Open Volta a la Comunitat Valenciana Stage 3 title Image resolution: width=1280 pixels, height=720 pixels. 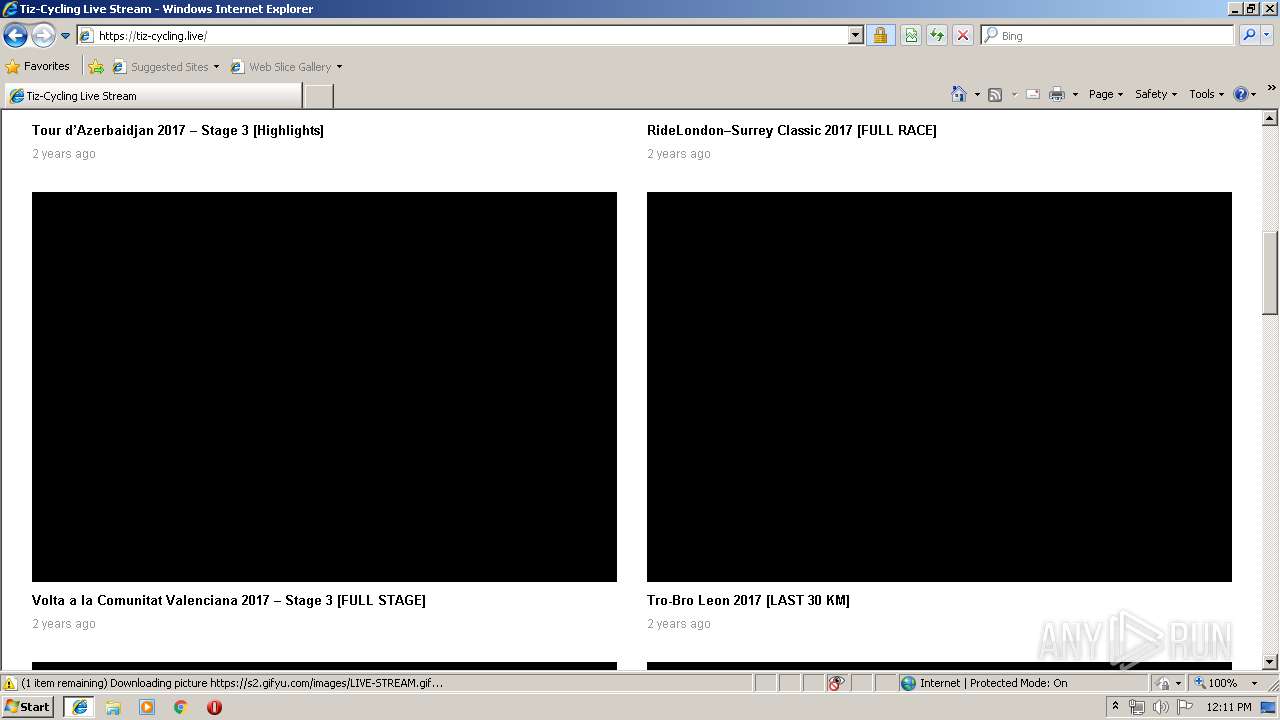tap(229, 600)
